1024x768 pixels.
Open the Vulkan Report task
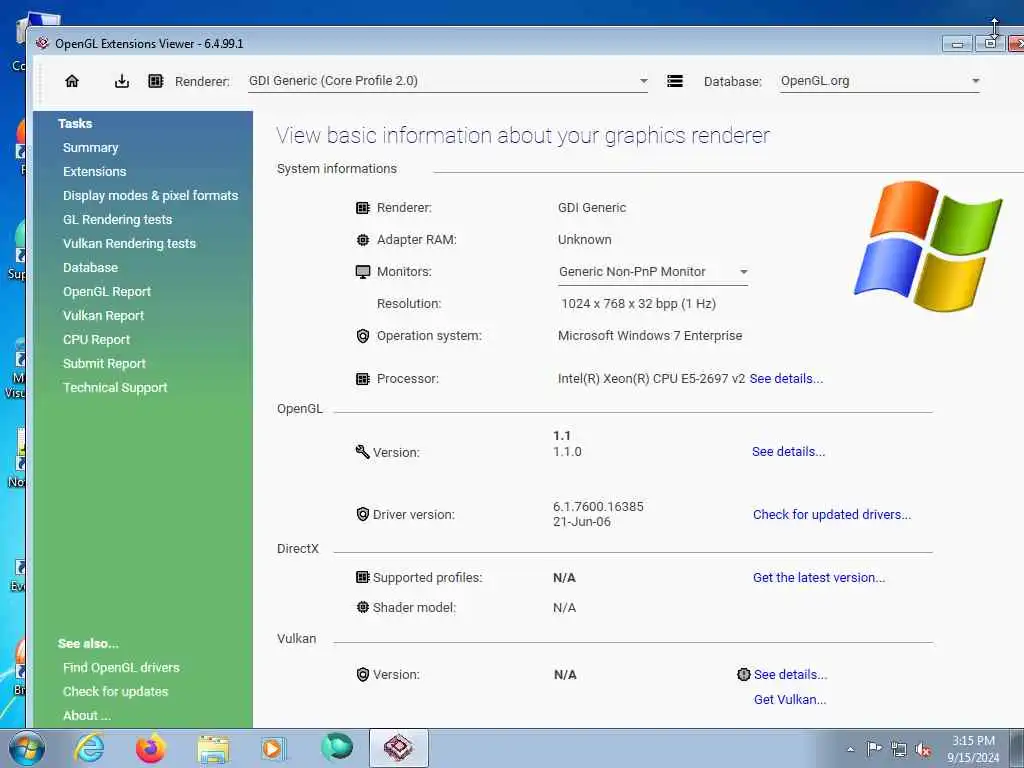pyautogui.click(x=103, y=315)
